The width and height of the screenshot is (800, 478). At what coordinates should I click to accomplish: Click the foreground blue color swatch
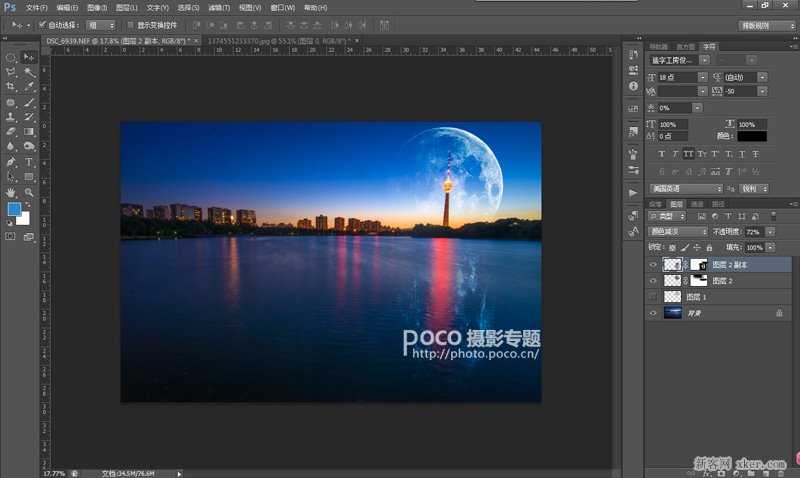[x=13, y=209]
